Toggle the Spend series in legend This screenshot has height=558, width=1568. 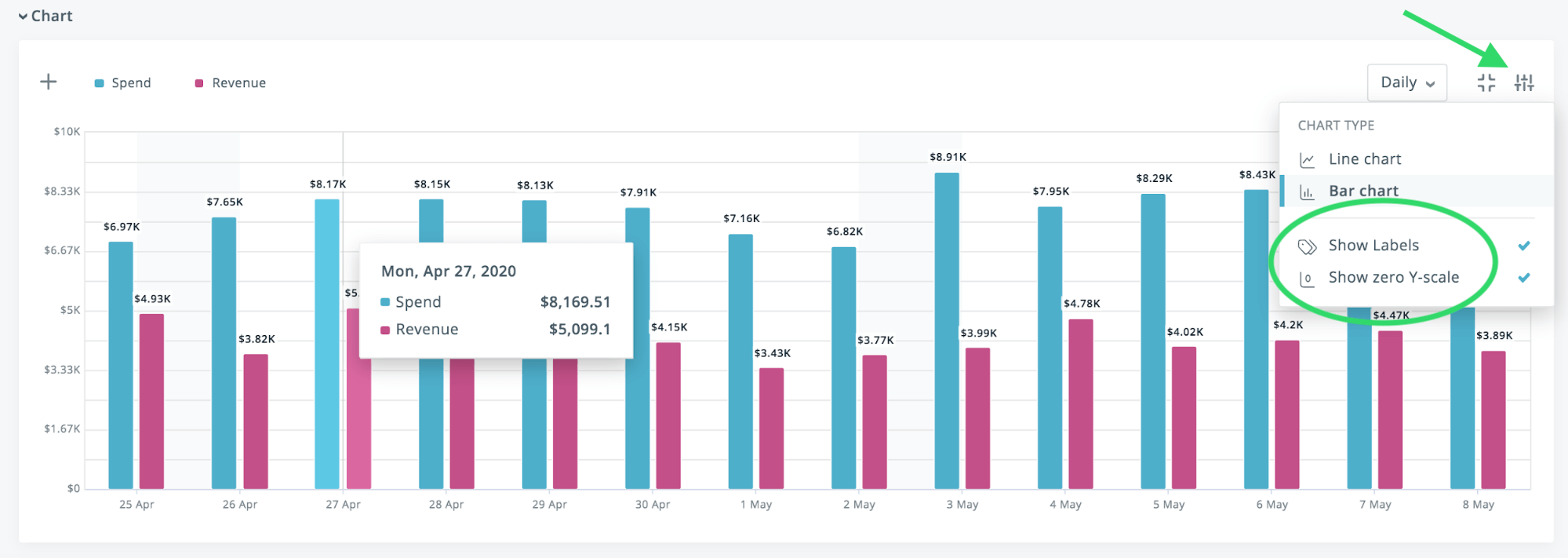pos(130,83)
